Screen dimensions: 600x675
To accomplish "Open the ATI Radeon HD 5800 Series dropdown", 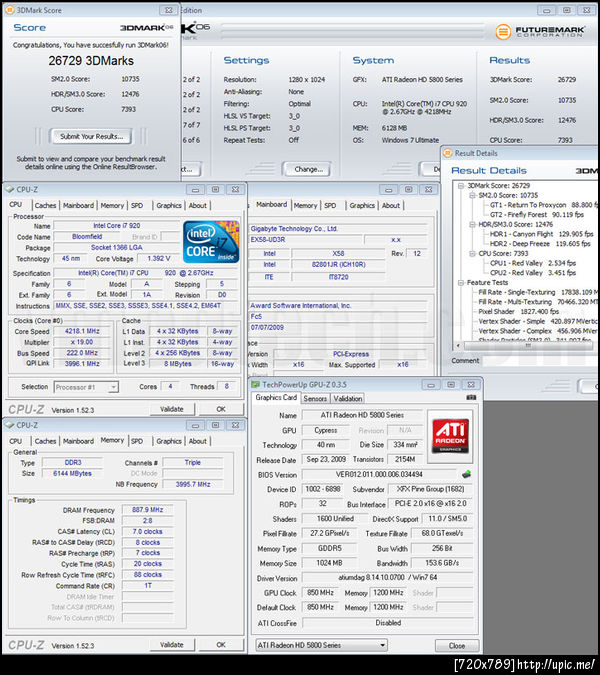I will 322,645.
